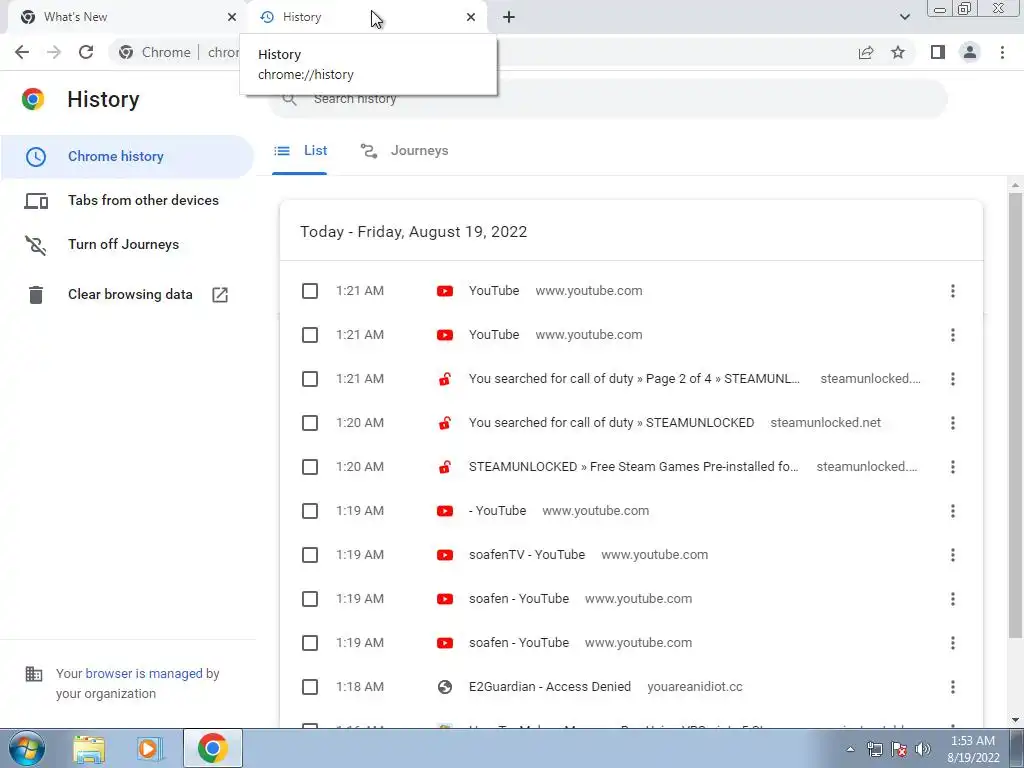Click Turn off Journeys
The width and height of the screenshot is (1024, 768).
tap(127, 244)
